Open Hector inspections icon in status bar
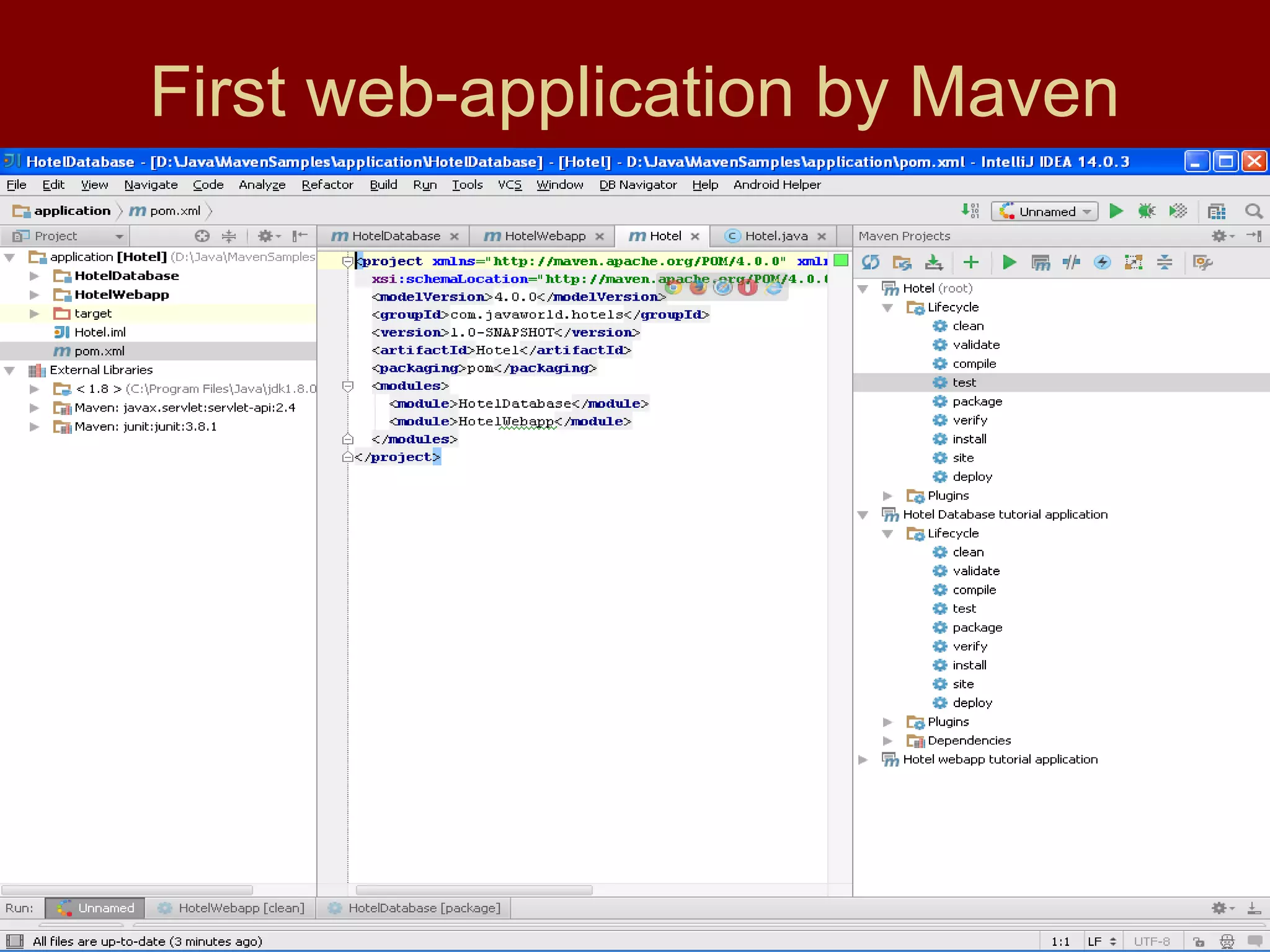The height and width of the screenshot is (952, 1270). click(x=1227, y=941)
